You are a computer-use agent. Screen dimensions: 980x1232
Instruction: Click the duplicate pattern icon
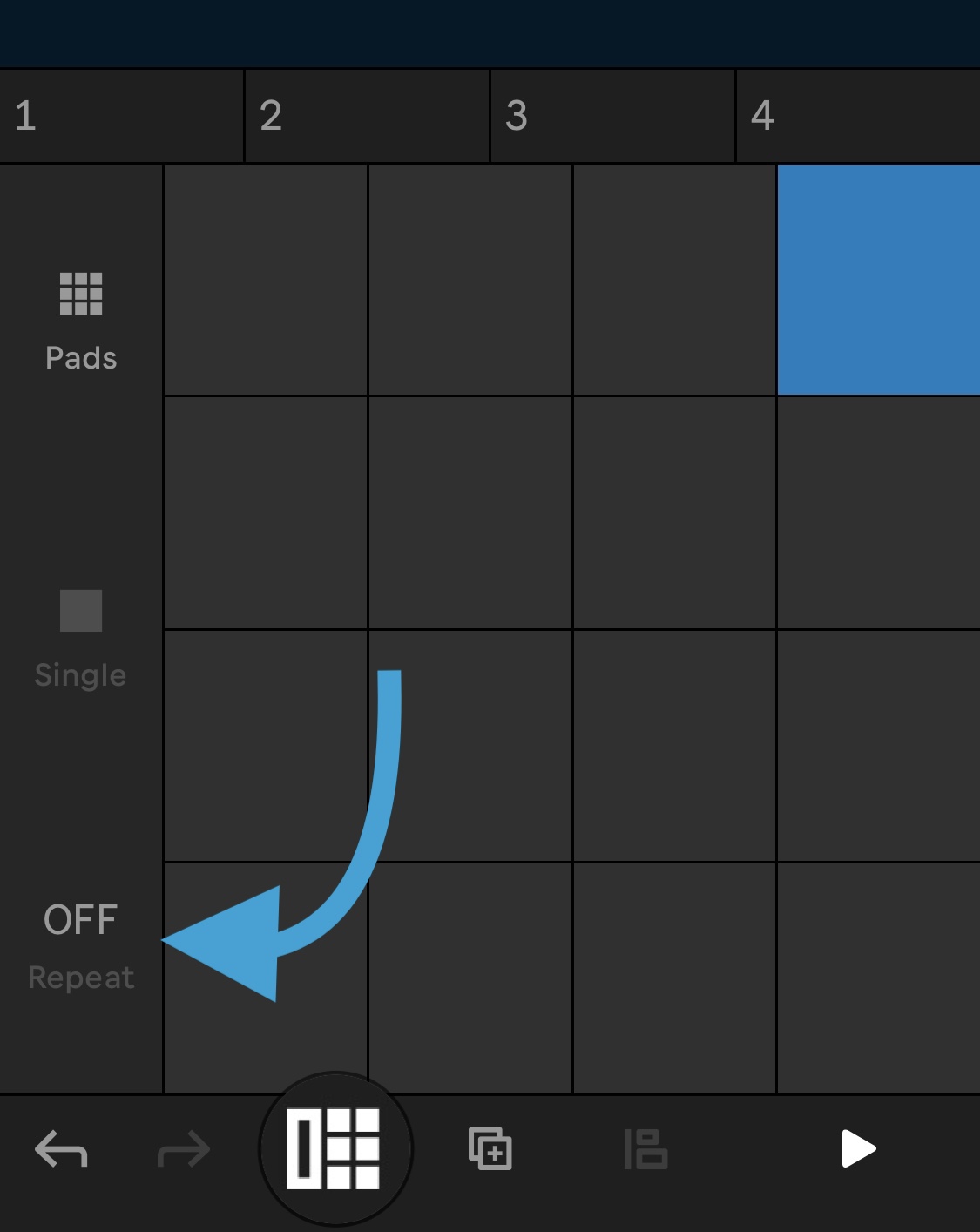490,1148
